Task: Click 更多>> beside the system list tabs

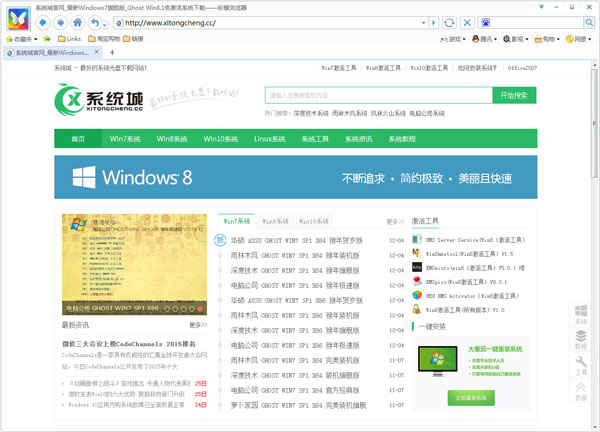Action: pyautogui.click(x=395, y=222)
